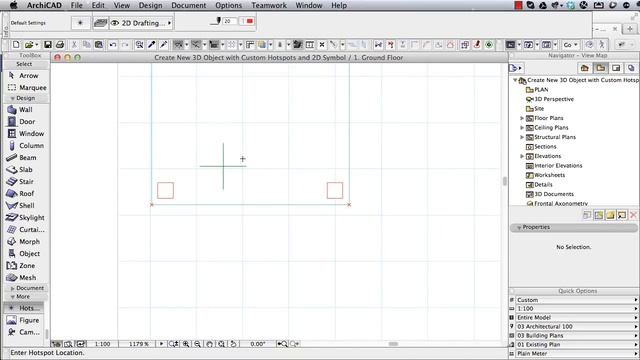The image size is (640, 360).
Task: Select the Object tool
Action: pyautogui.click(x=25, y=253)
